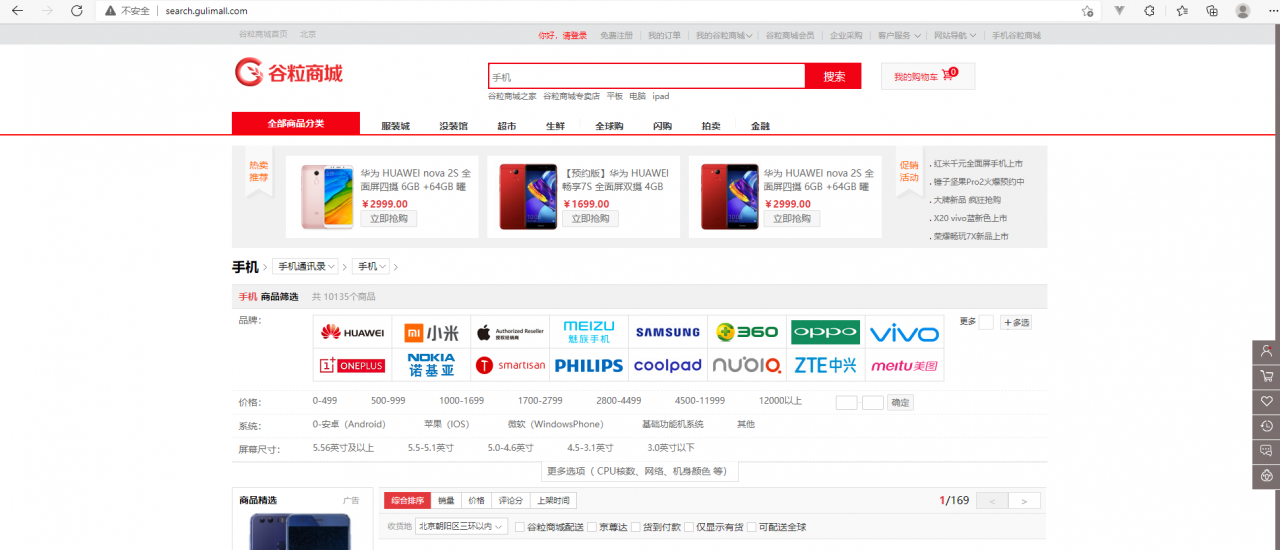Filter by coolpad brand logo
Screen dimensions: 1280x550
668,366
